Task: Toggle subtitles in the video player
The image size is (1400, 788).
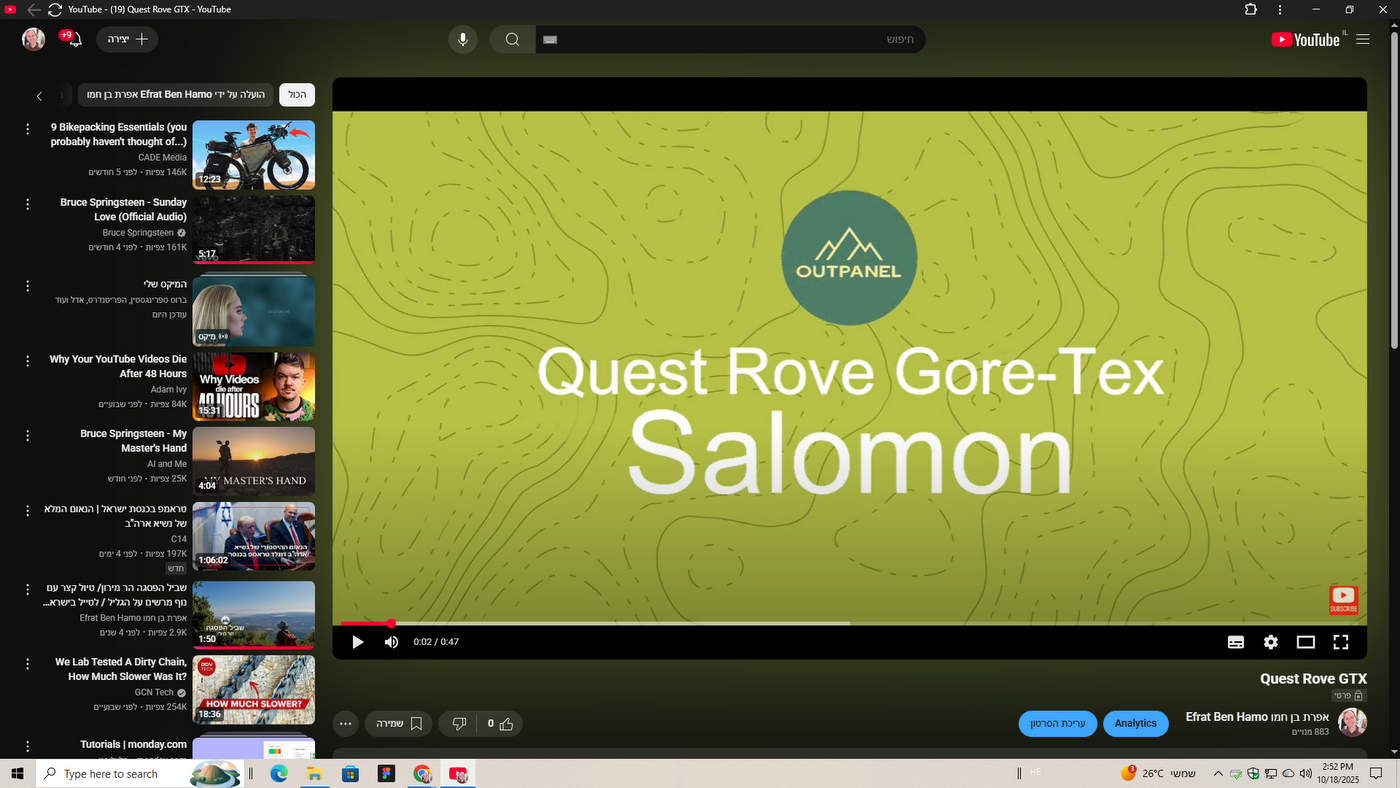Action: point(1236,642)
